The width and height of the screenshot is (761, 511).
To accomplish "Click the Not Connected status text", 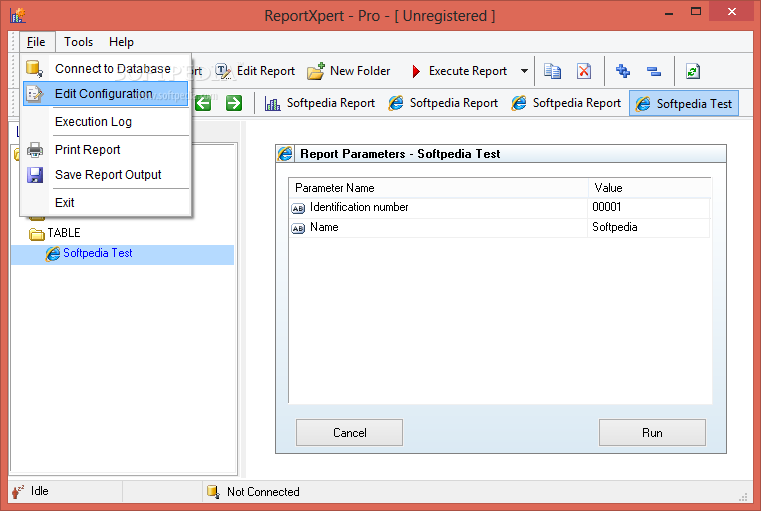I will pyautogui.click(x=263, y=492).
